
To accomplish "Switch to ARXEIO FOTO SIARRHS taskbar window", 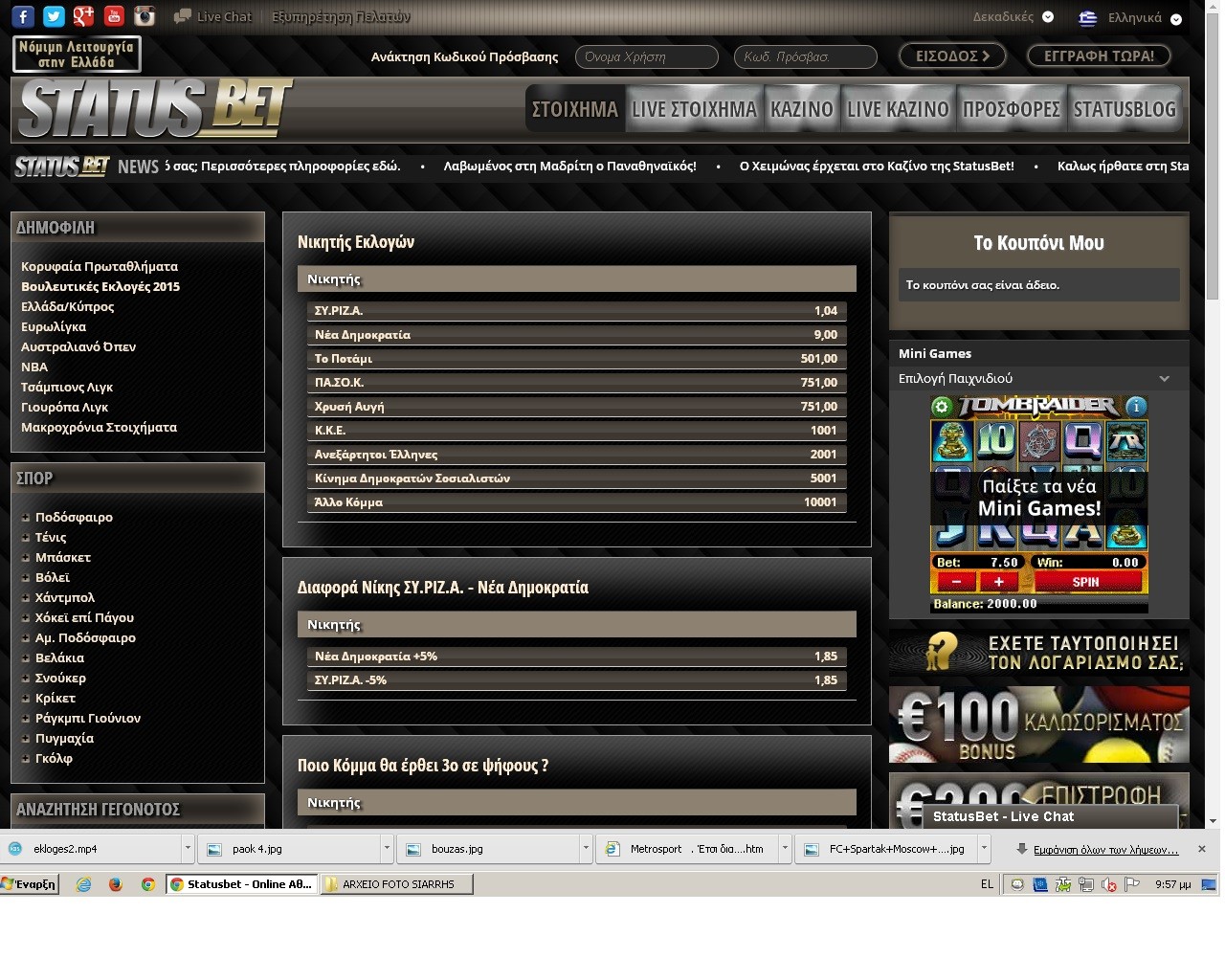I will pos(396,884).
